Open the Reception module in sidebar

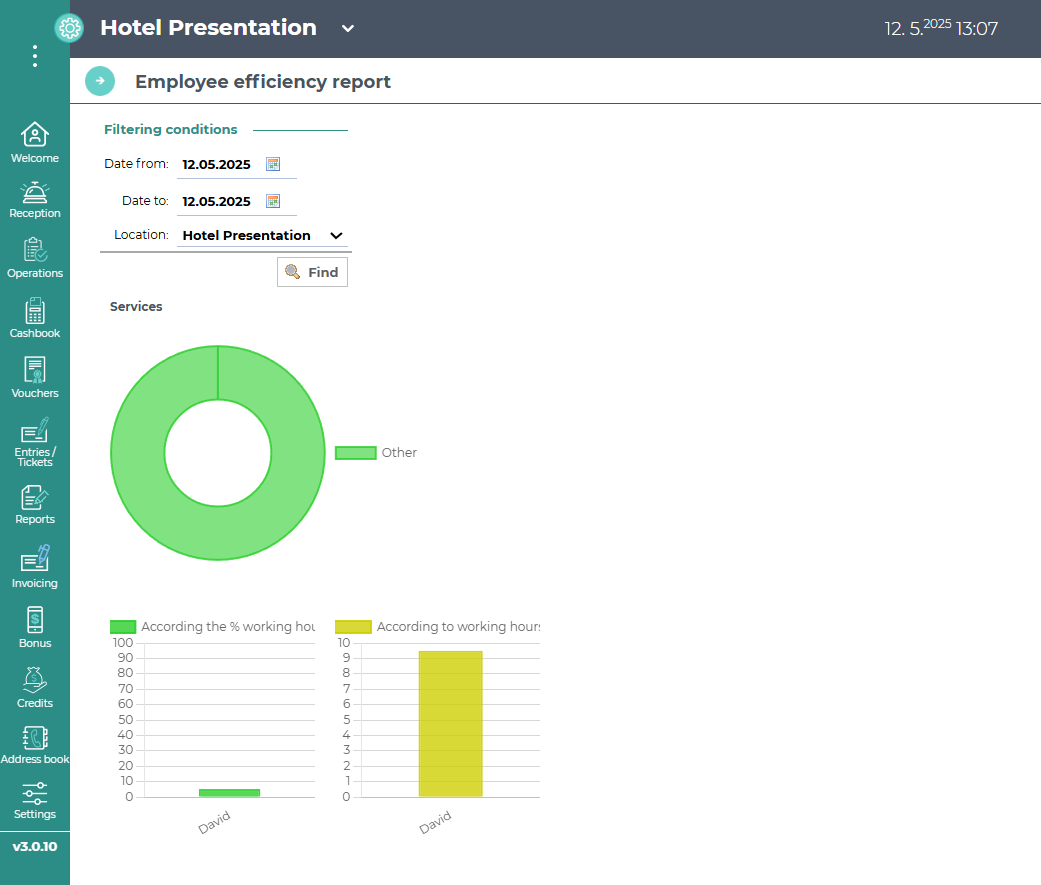(x=35, y=199)
